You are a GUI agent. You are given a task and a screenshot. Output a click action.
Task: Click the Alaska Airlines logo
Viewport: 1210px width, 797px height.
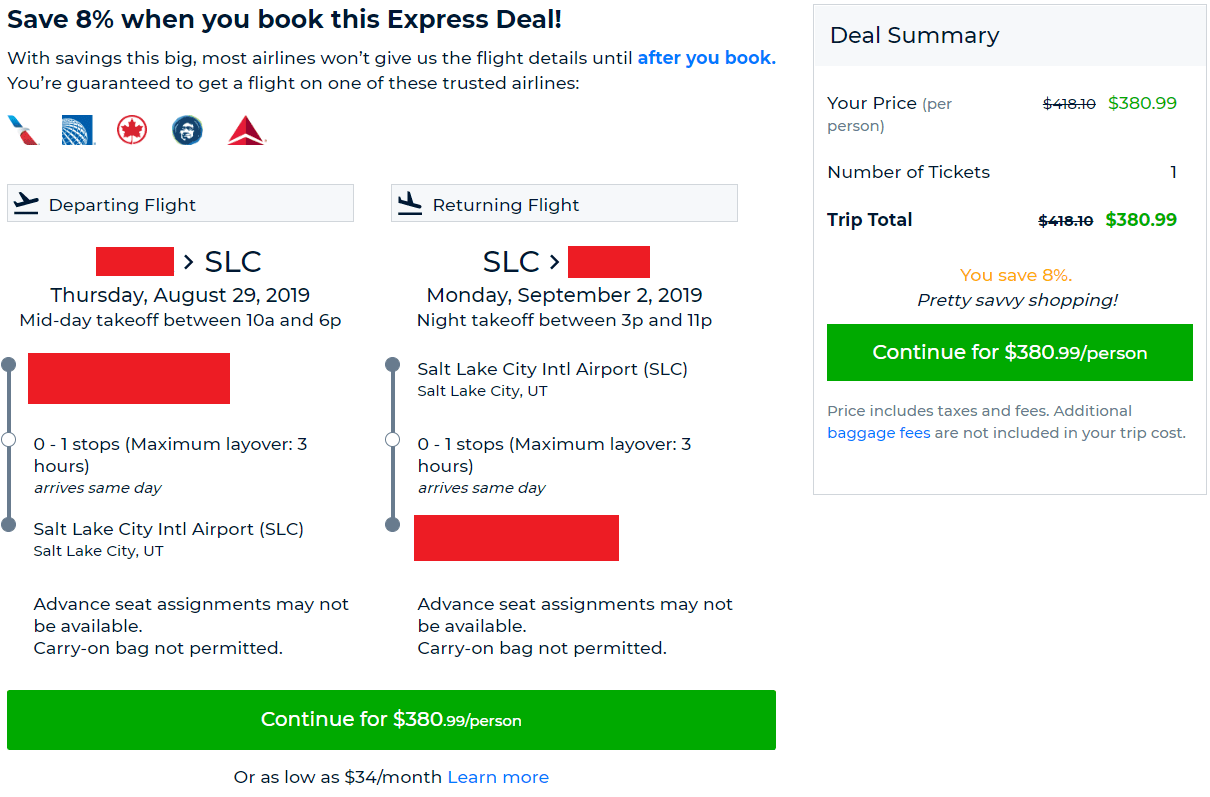coord(187,130)
